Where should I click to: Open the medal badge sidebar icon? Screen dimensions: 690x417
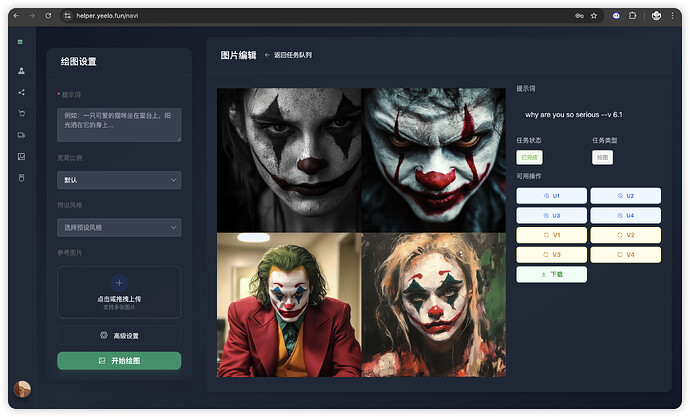point(21,178)
